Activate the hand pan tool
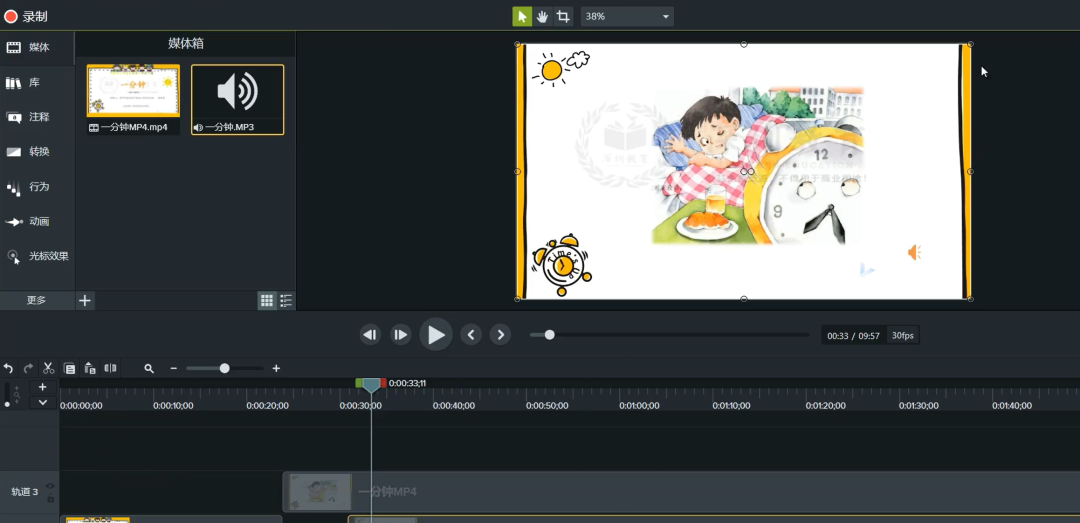Screen dimensions: 1080x523 pyautogui.click(x=542, y=17)
